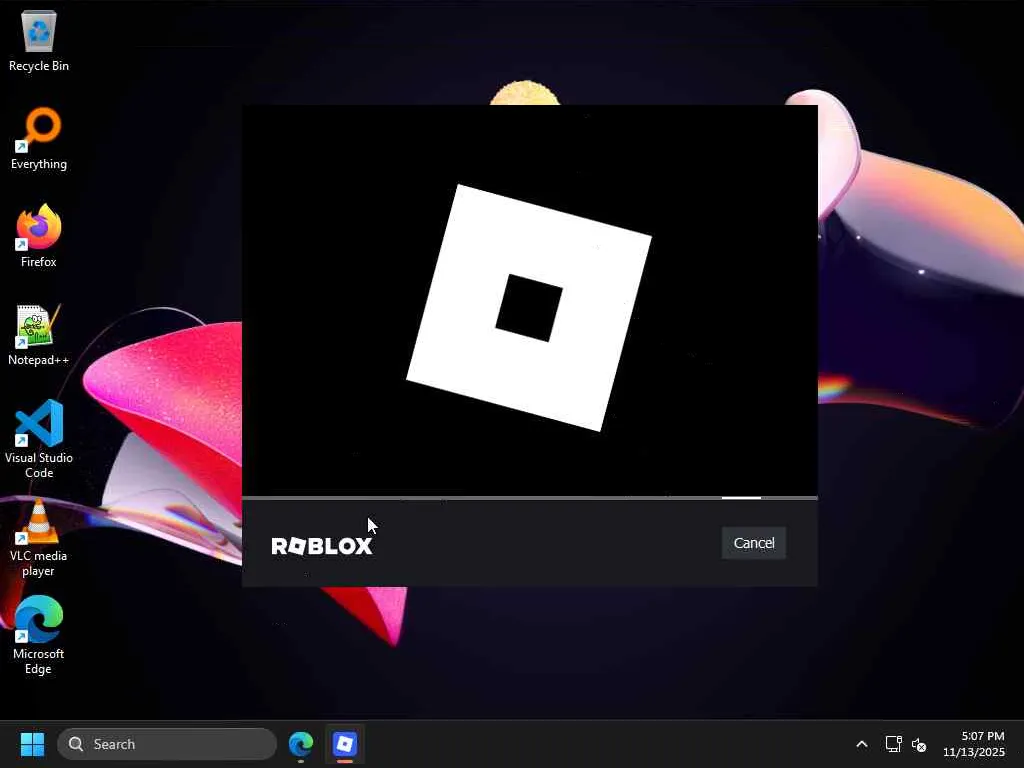This screenshot has height=768, width=1024.
Task: Open the clock showing 5:07 PM
Action: click(974, 744)
